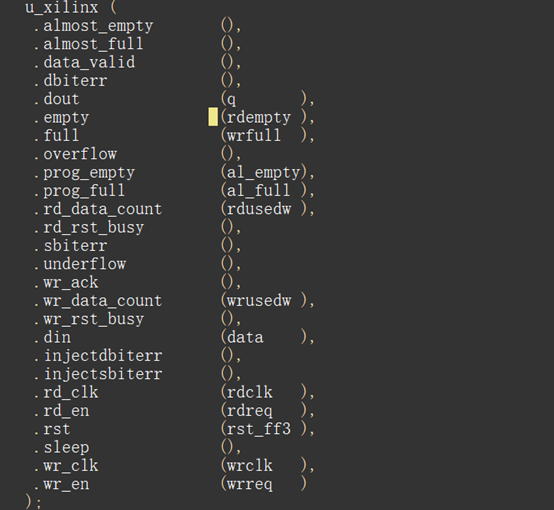Image resolution: width=554 pixels, height=510 pixels.
Task: Place the cursor on the almost_empty port
Action: coord(98,26)
